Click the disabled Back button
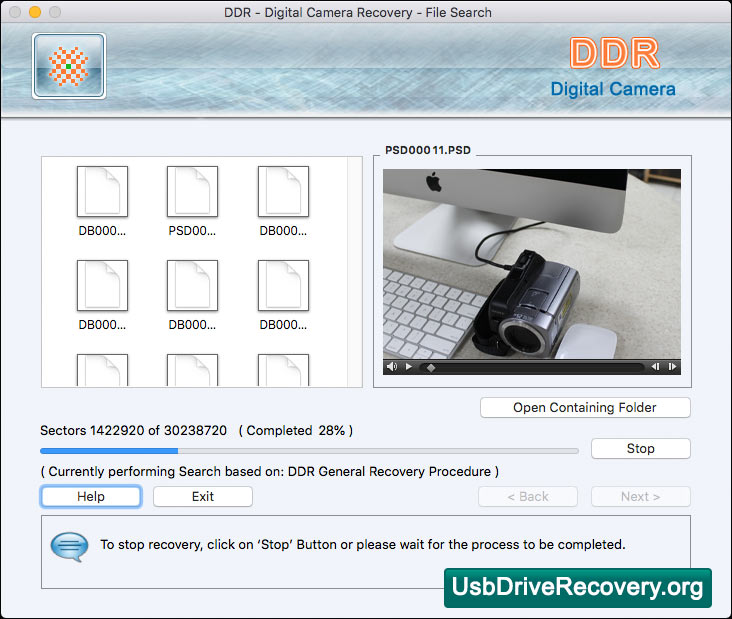This screenshot has height=619, width=732. pyautogui.click(x=528, y=497)
